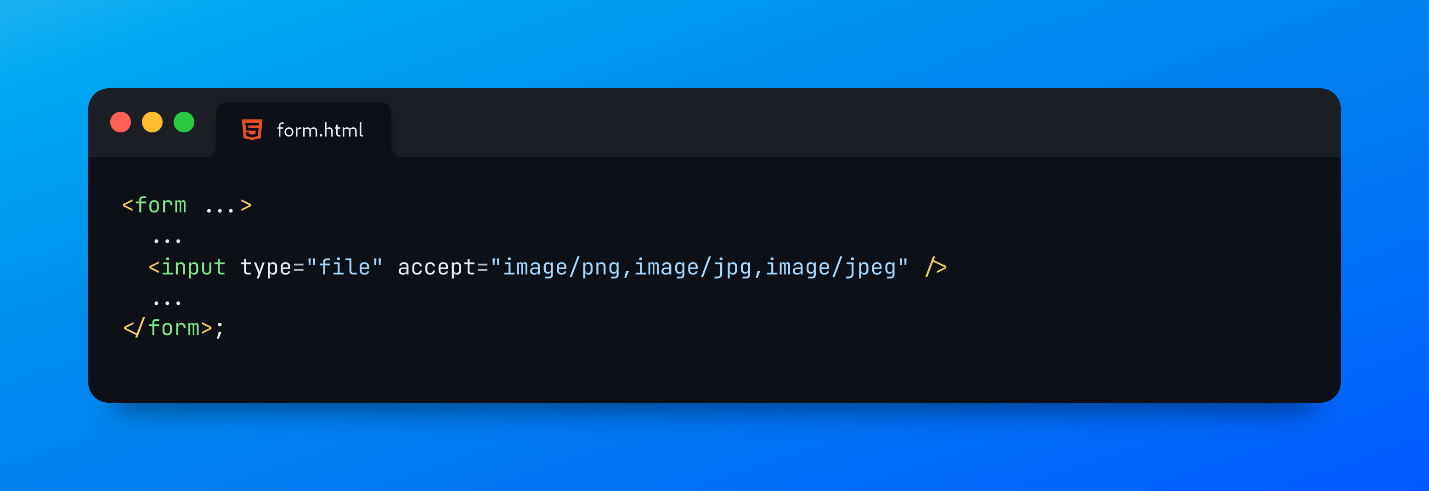Image resolution: width=1429 pixels, height=491 pixels.
Task: Minimize the window using the yellow button
Action: click(x=152, y=122)
